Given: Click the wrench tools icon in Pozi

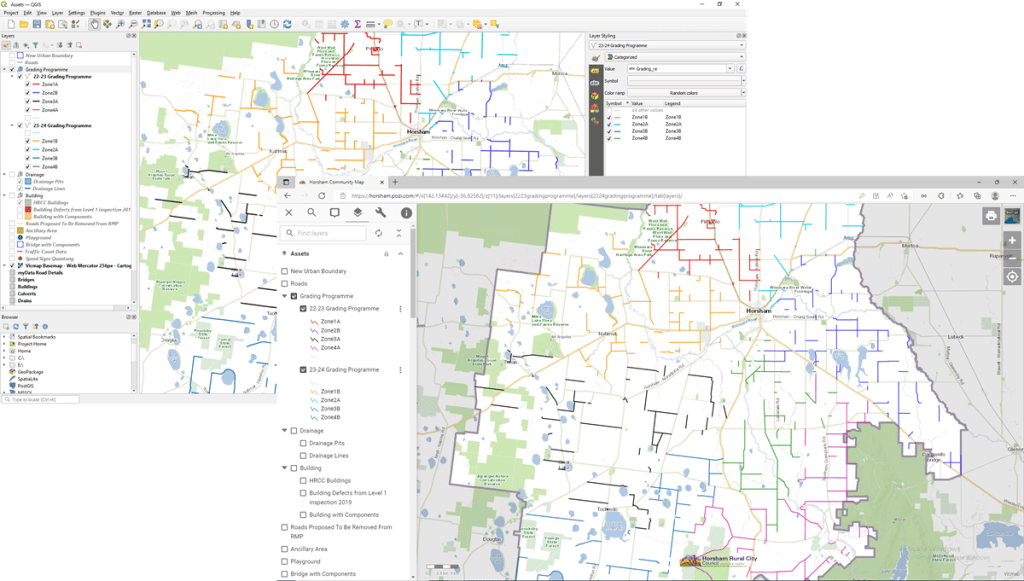Looking at the screenshot, I should click(x=382, y=213).
